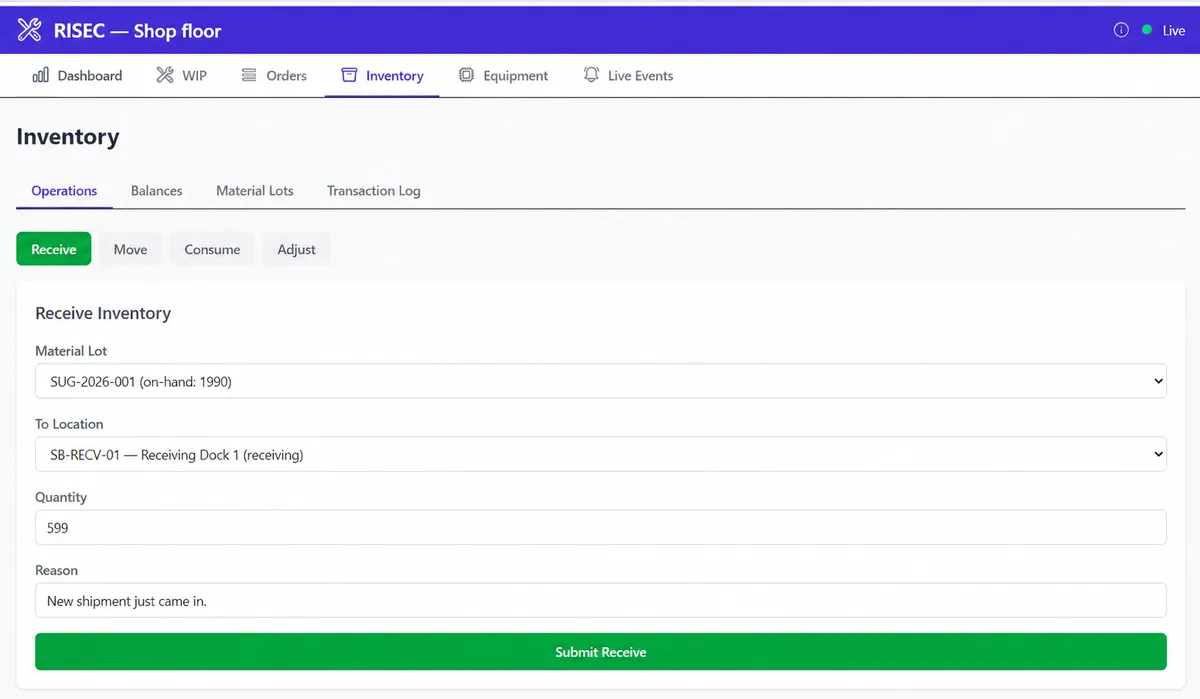The image size is (1200, 699).
Task: Click the green Live status dot
Action: 1147,30
